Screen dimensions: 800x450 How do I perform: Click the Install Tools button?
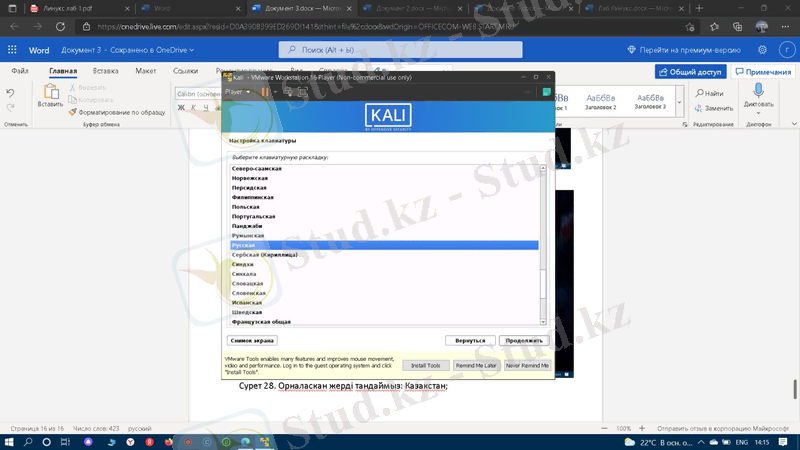425,365
